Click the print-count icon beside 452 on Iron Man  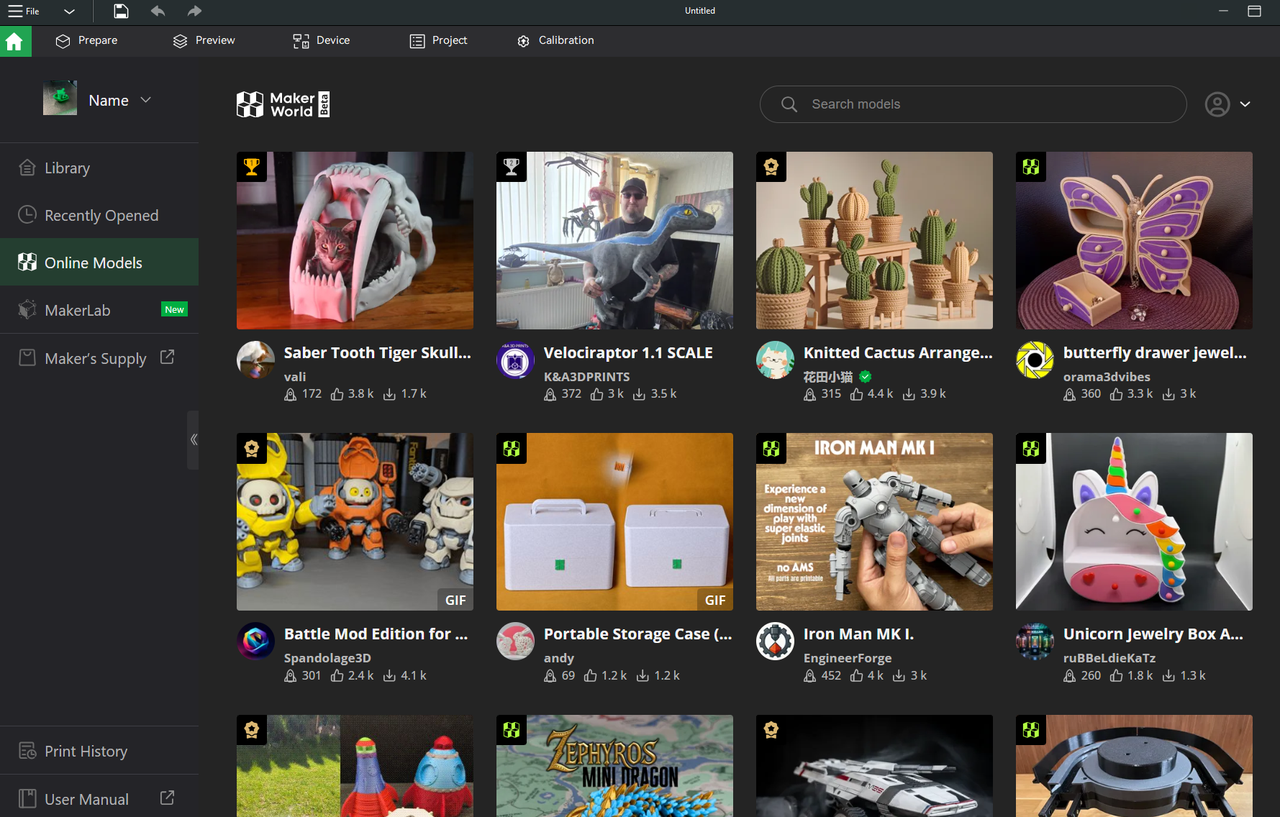click(810, 676)
